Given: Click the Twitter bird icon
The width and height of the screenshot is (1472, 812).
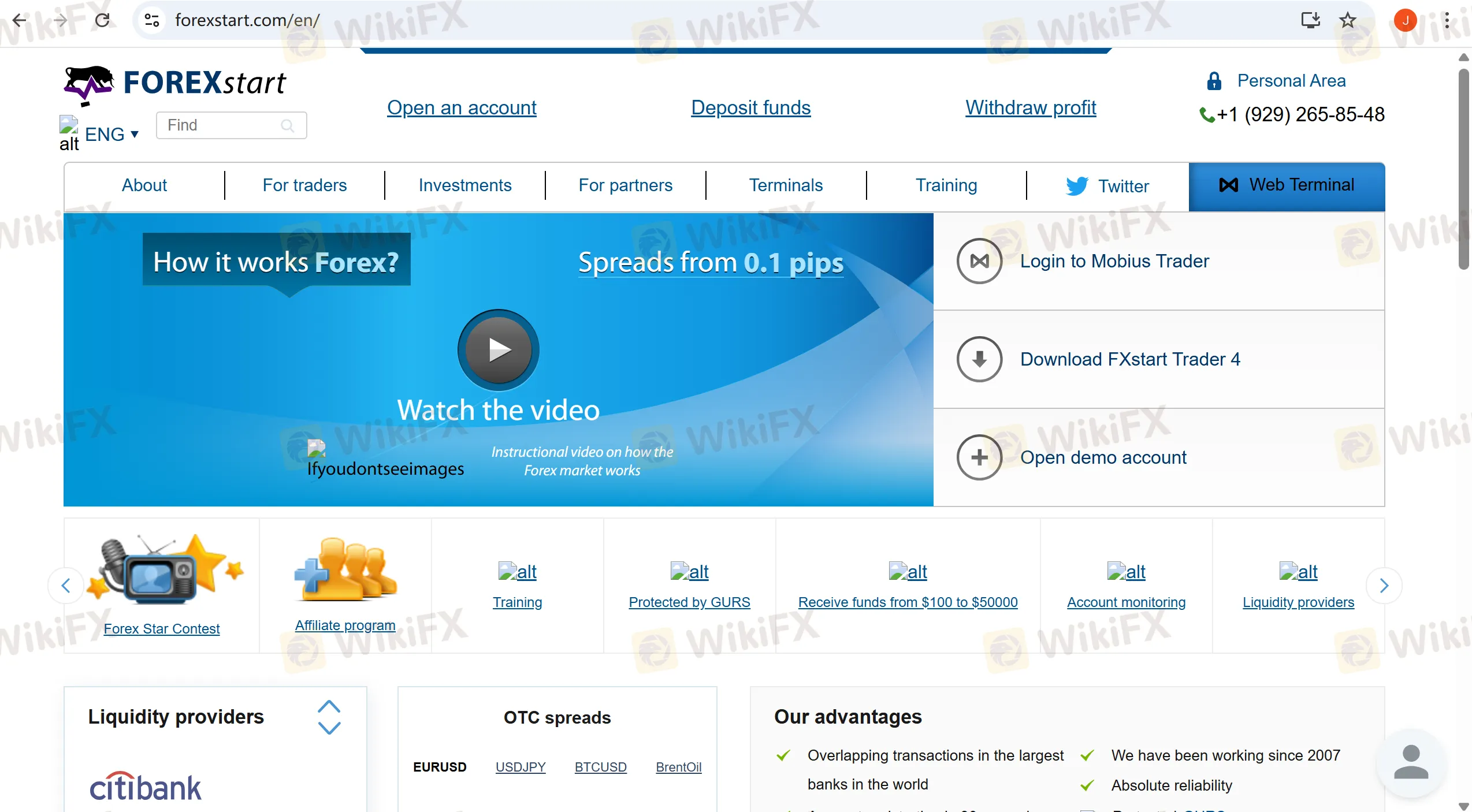Looking at the screenshot, I should (x=1077, y=186).
